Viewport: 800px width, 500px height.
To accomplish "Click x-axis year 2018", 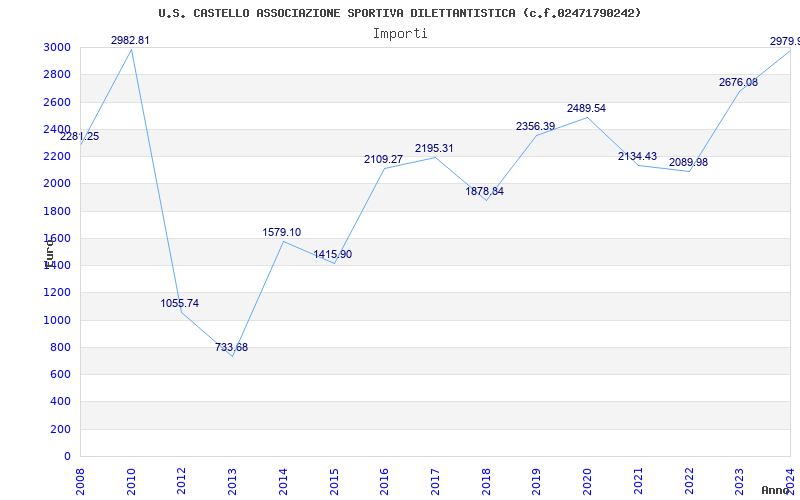I will [x=486, y=482].
